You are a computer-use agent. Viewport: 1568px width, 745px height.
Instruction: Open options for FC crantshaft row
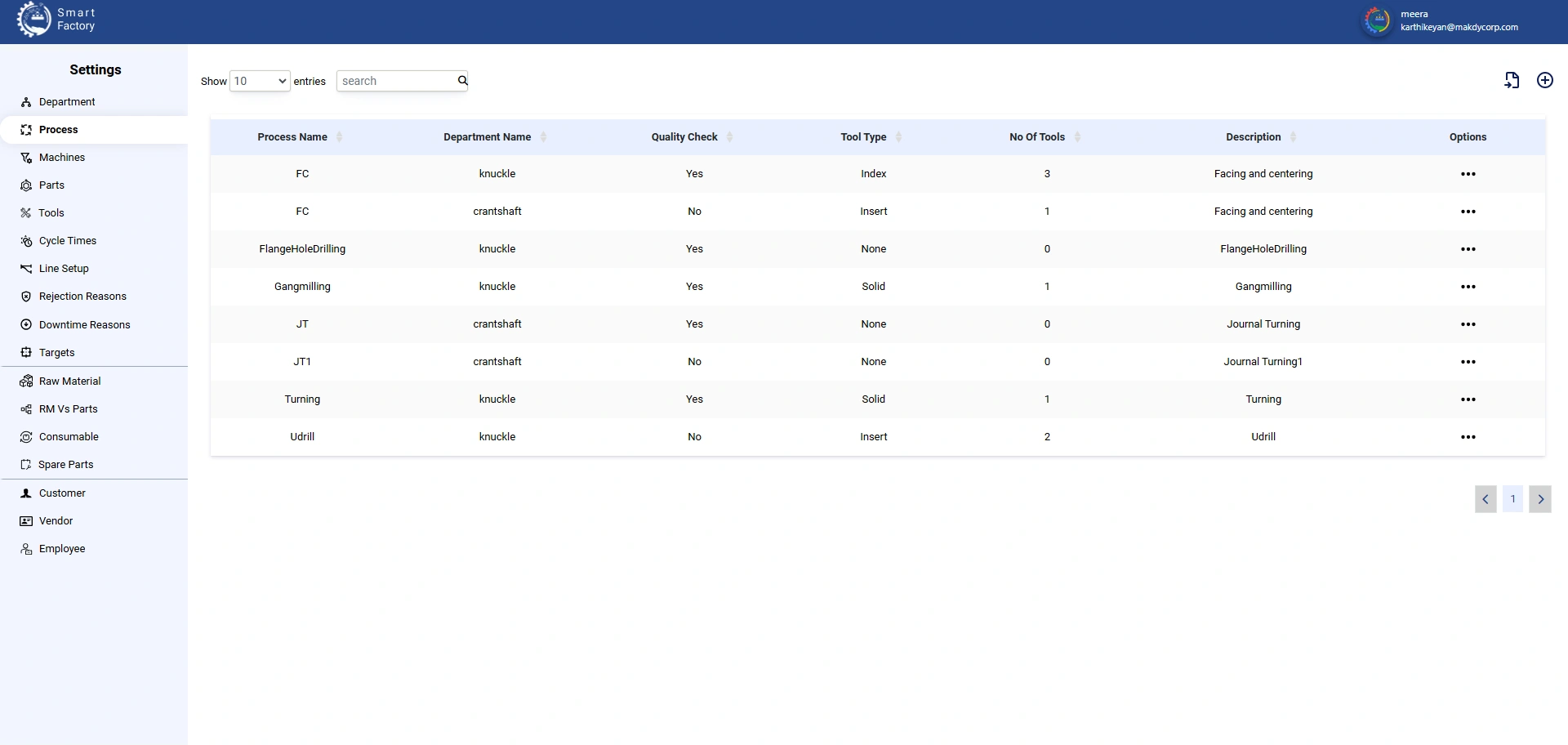click(1468, 212)
